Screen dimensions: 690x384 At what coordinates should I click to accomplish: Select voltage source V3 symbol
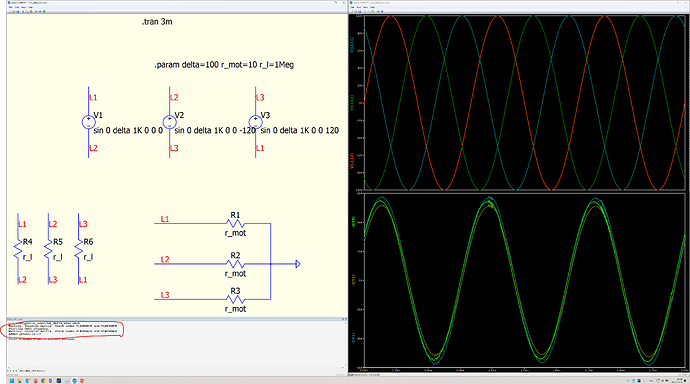[256, 122]
